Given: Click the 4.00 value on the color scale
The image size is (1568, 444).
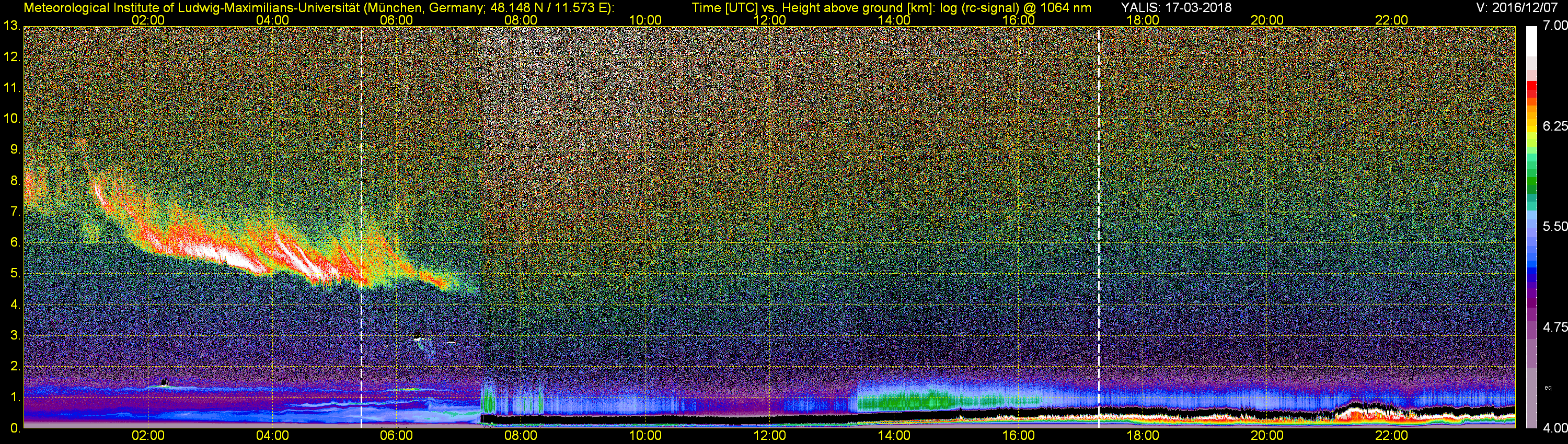Looking at the screenshot, I should point(1554,428).
